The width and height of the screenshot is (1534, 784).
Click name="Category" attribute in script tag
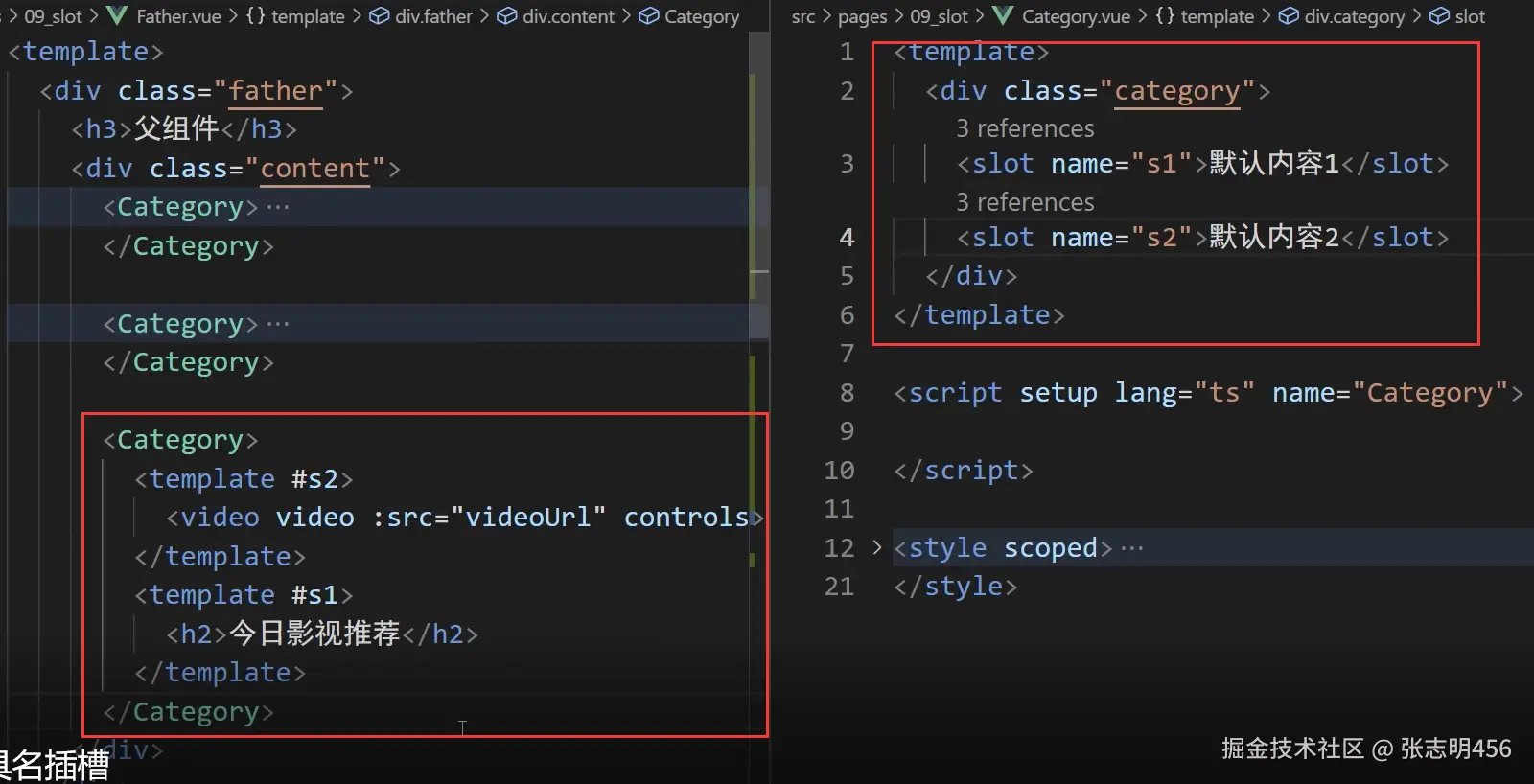1390,393
